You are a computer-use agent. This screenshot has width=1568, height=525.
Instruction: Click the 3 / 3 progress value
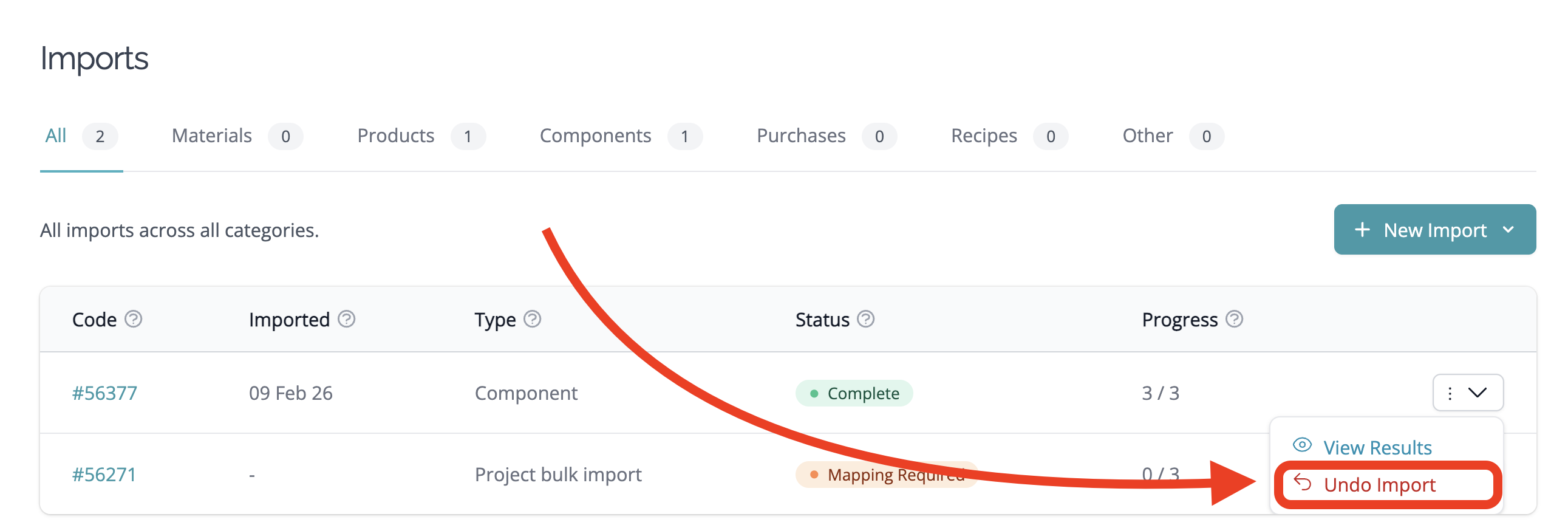(1159, 393)
